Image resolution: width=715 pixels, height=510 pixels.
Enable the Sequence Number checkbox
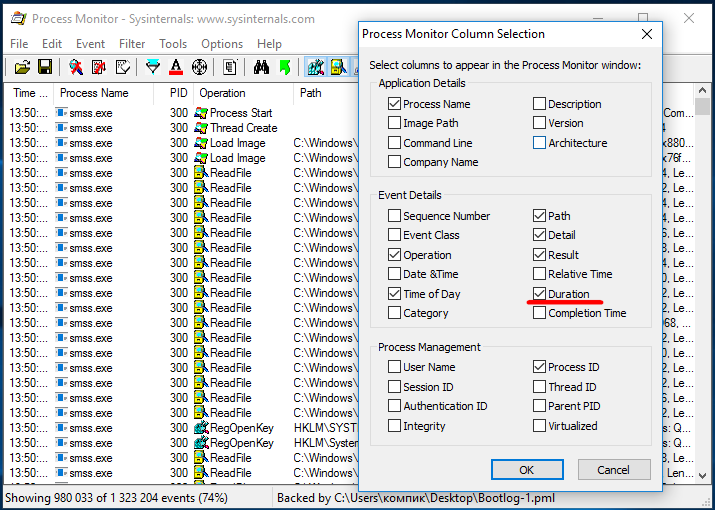coord(394,215)
